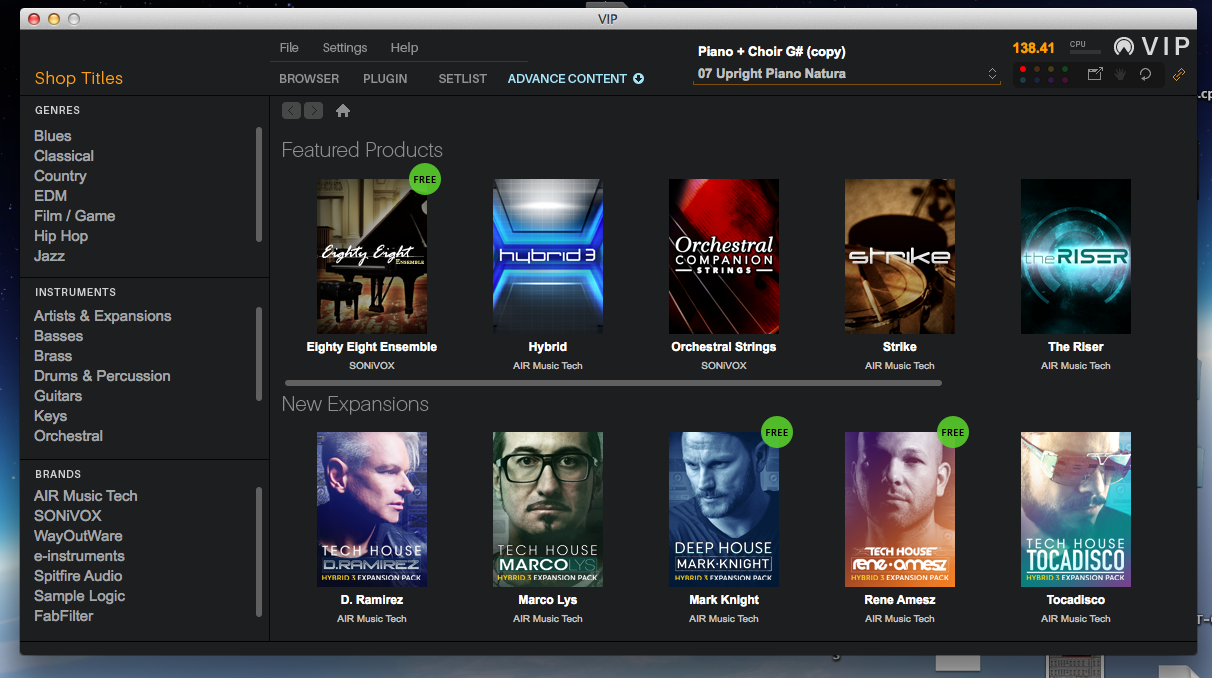Screen dimensions: 1212x678
Task: Open The Riser product cover
Action: point(1076,257)
